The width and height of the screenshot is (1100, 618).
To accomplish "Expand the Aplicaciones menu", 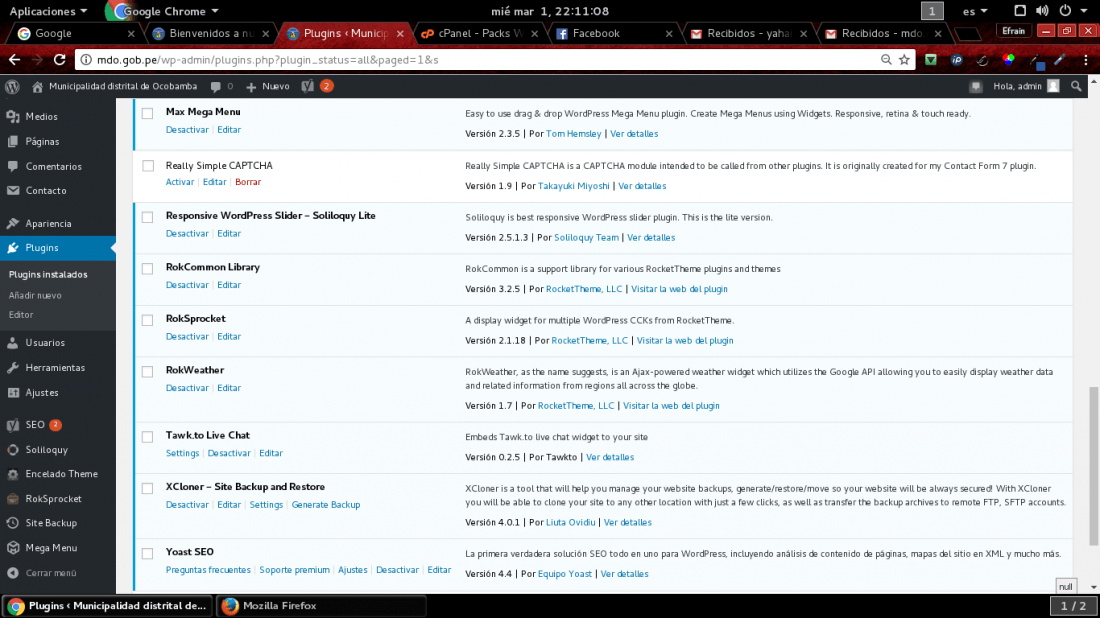I will (x=48, y=11).
